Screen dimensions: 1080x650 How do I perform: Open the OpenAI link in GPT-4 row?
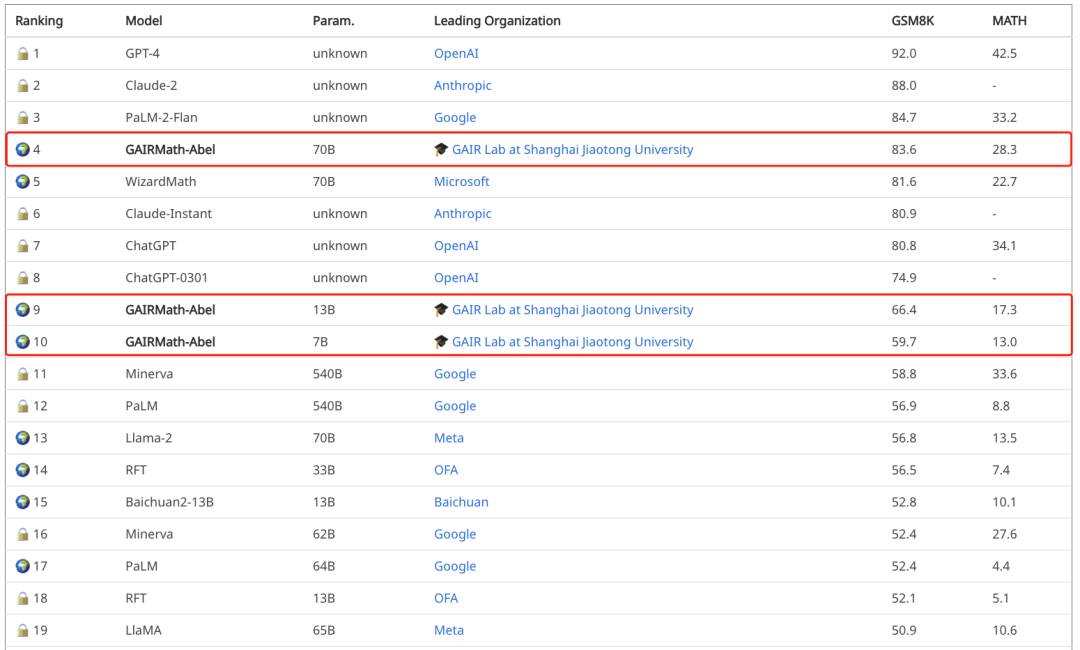click(x=456, y=54)
